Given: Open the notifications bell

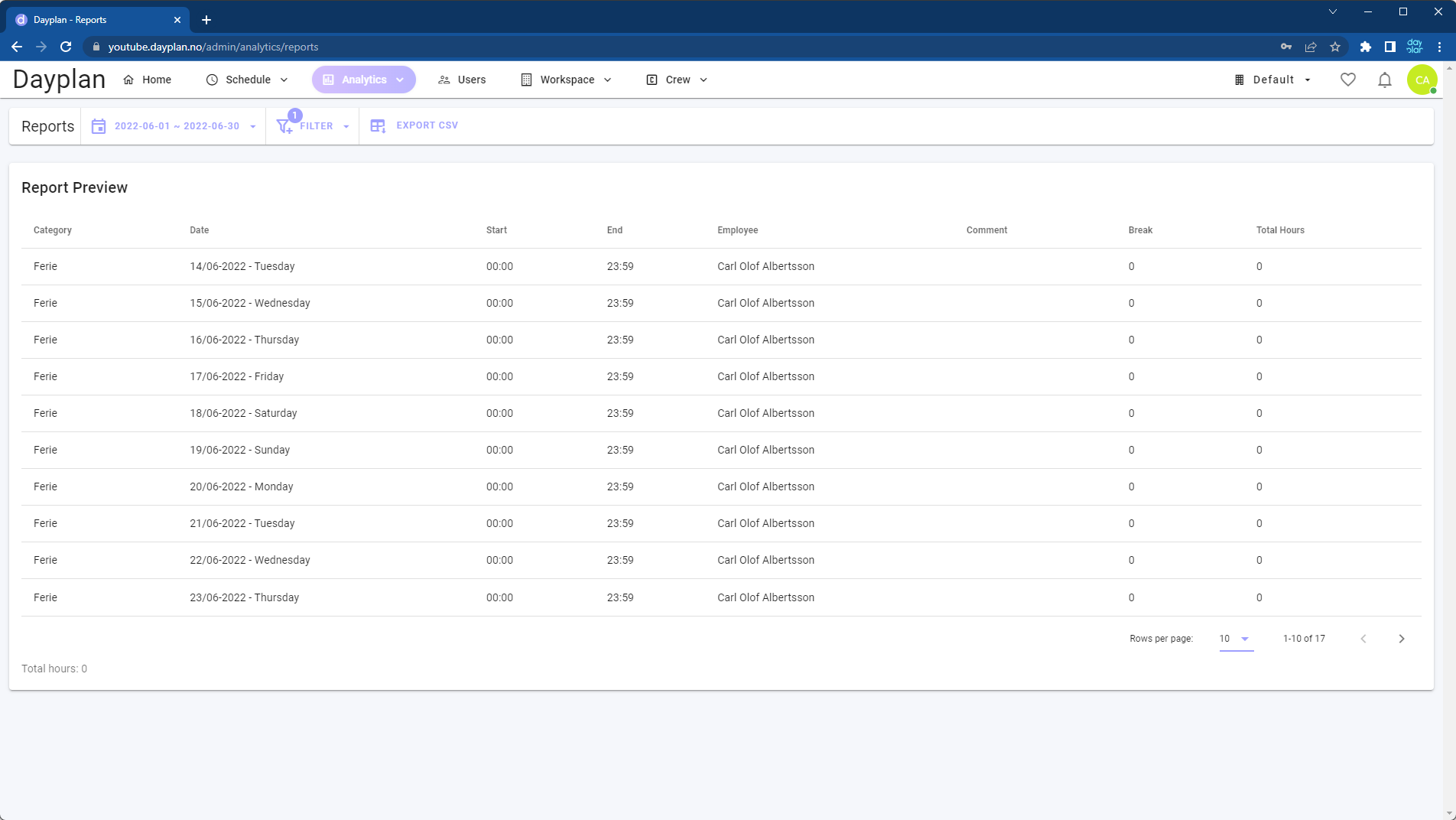Looking at the screenshot, I should (x=1385, y=80).
